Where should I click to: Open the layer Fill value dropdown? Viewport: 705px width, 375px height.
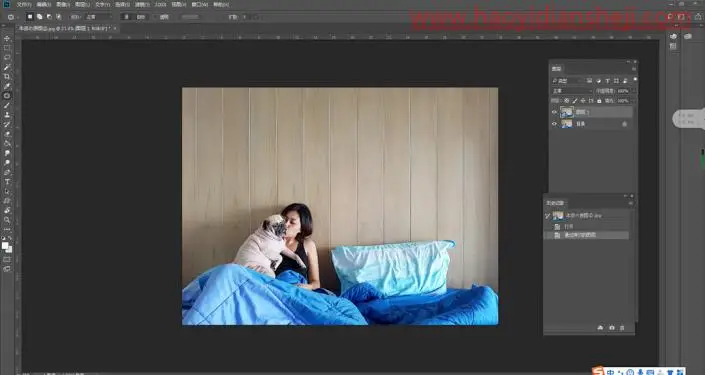pyautogui.click(x=634, y=101)
